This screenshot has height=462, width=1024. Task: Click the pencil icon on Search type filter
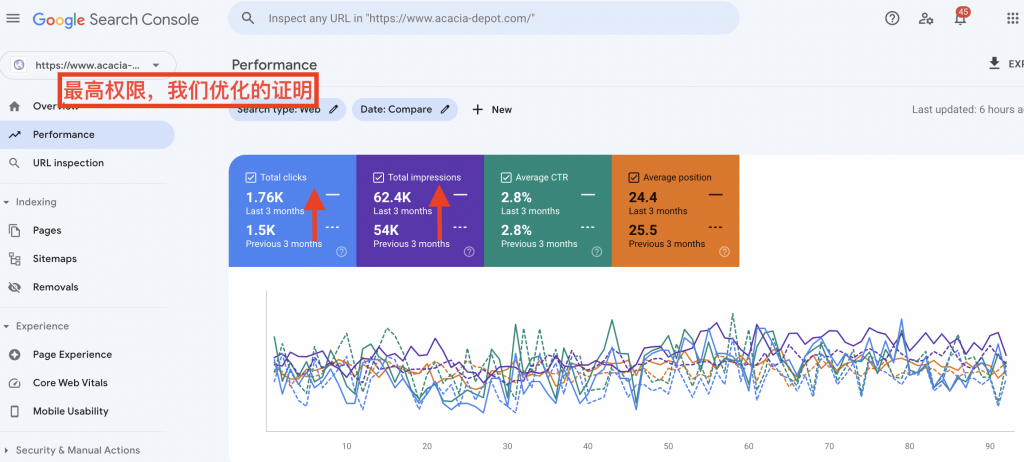click(x=334, y=109)
